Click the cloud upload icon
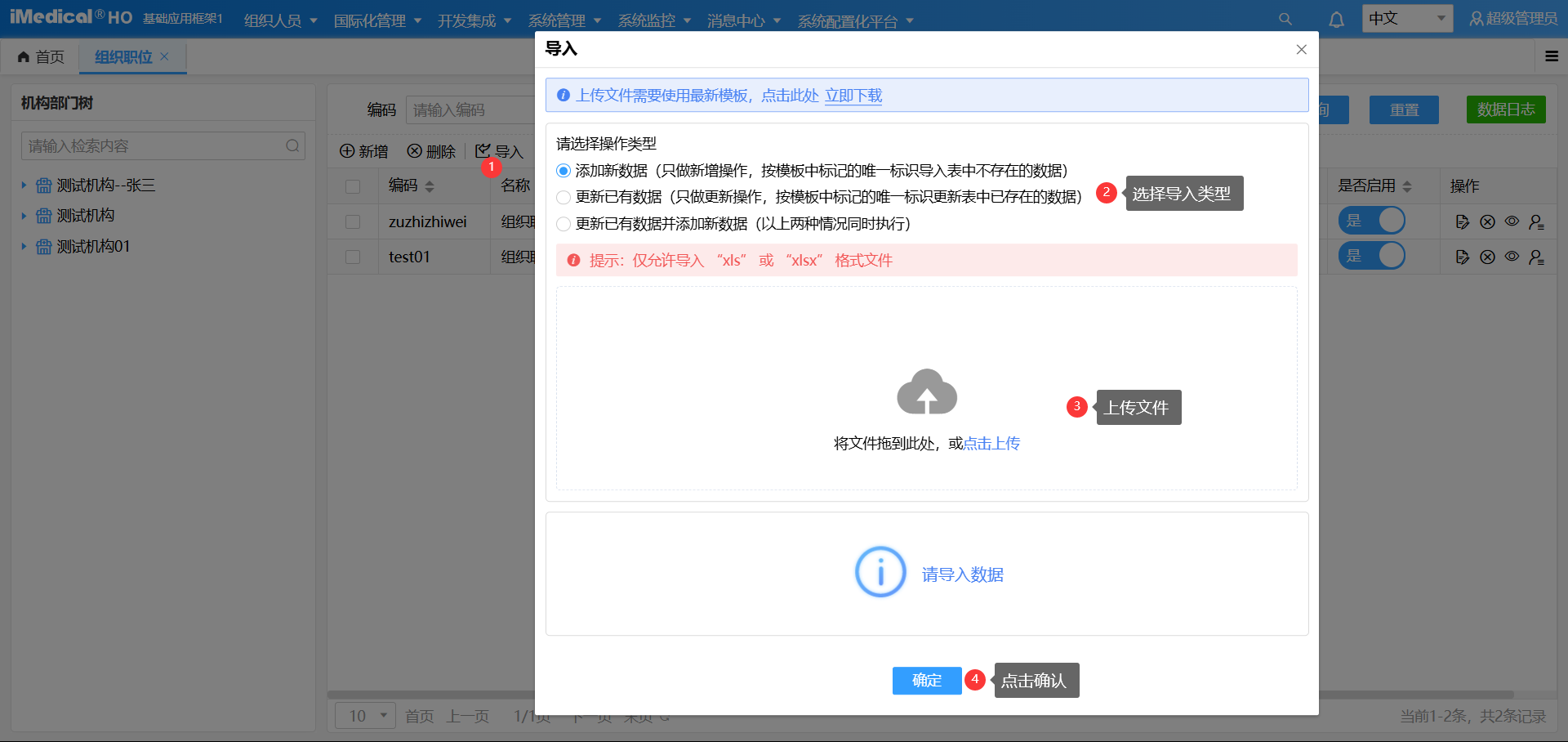Viewport: 1568px width, 742px height. tap(926, 393)
